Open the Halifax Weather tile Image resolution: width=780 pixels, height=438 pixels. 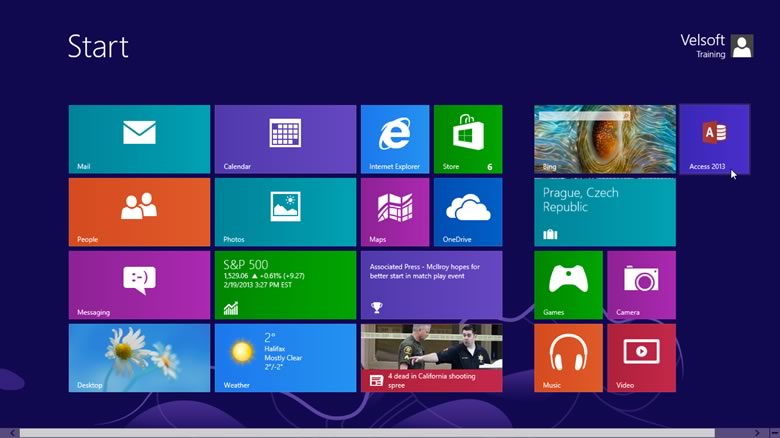[x=285, y=357]
